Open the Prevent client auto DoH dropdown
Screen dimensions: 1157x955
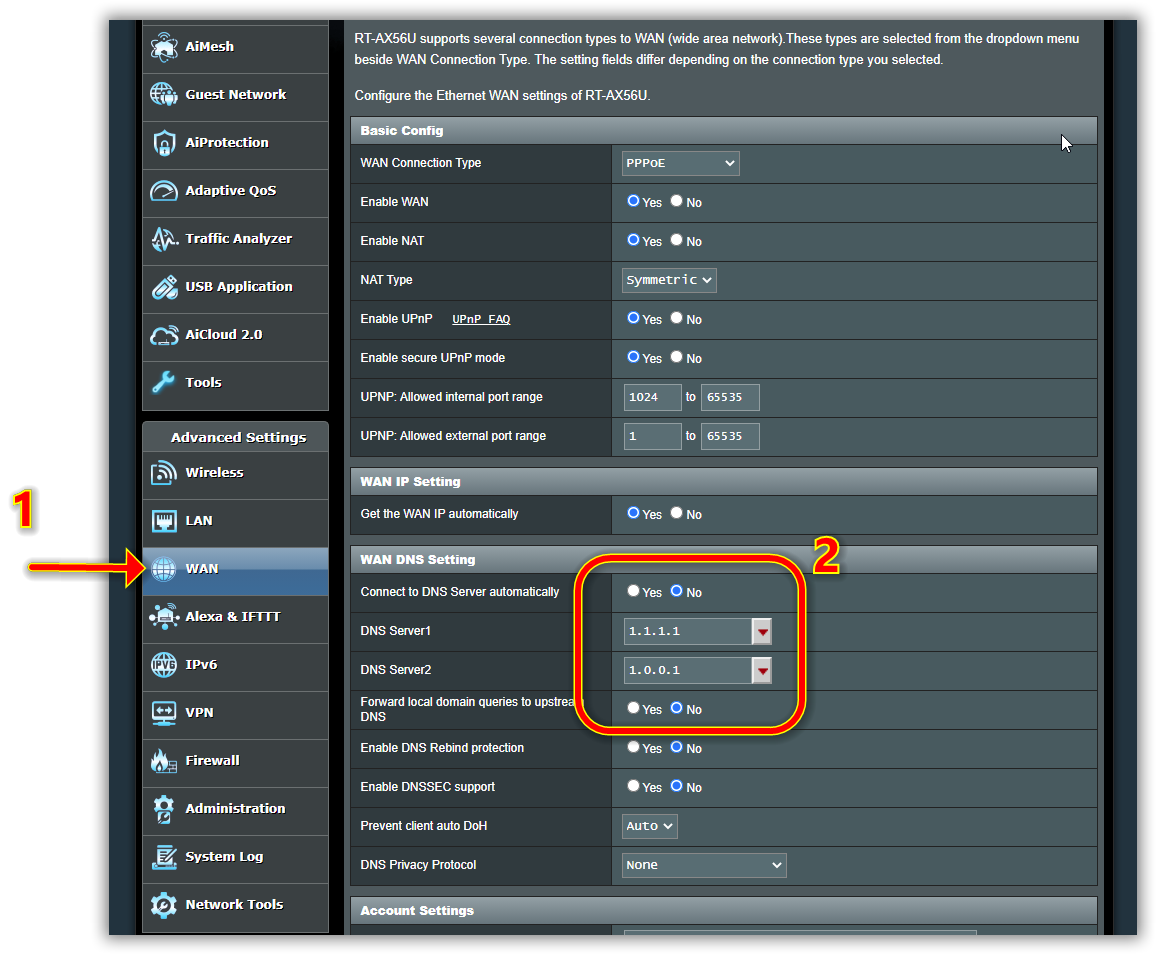[x=649, y=827]
